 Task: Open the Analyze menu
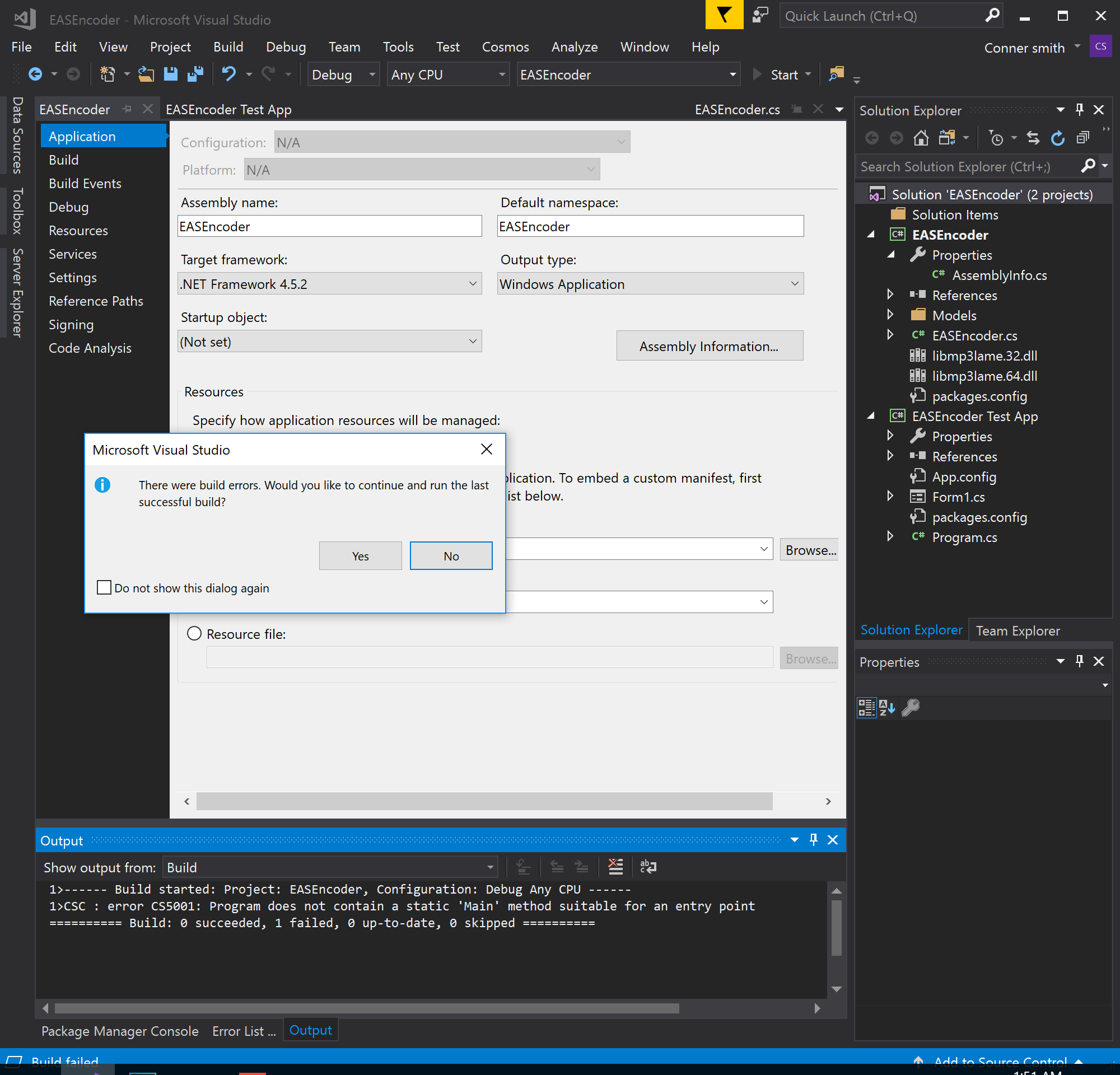pyautogui.click(x=575, y=47)
